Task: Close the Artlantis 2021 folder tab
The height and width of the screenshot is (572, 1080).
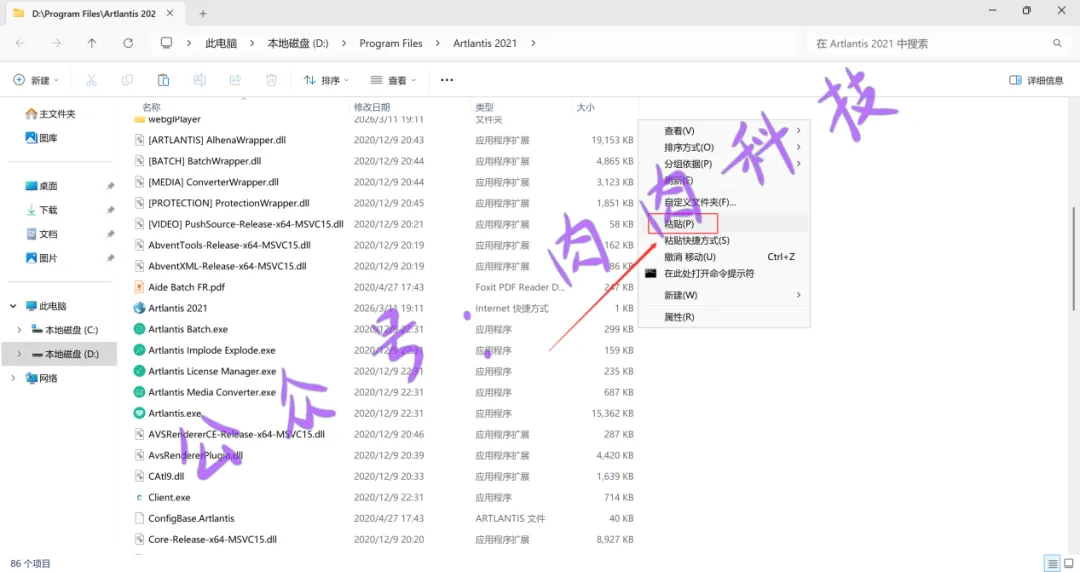Action: tap(170, 13)
